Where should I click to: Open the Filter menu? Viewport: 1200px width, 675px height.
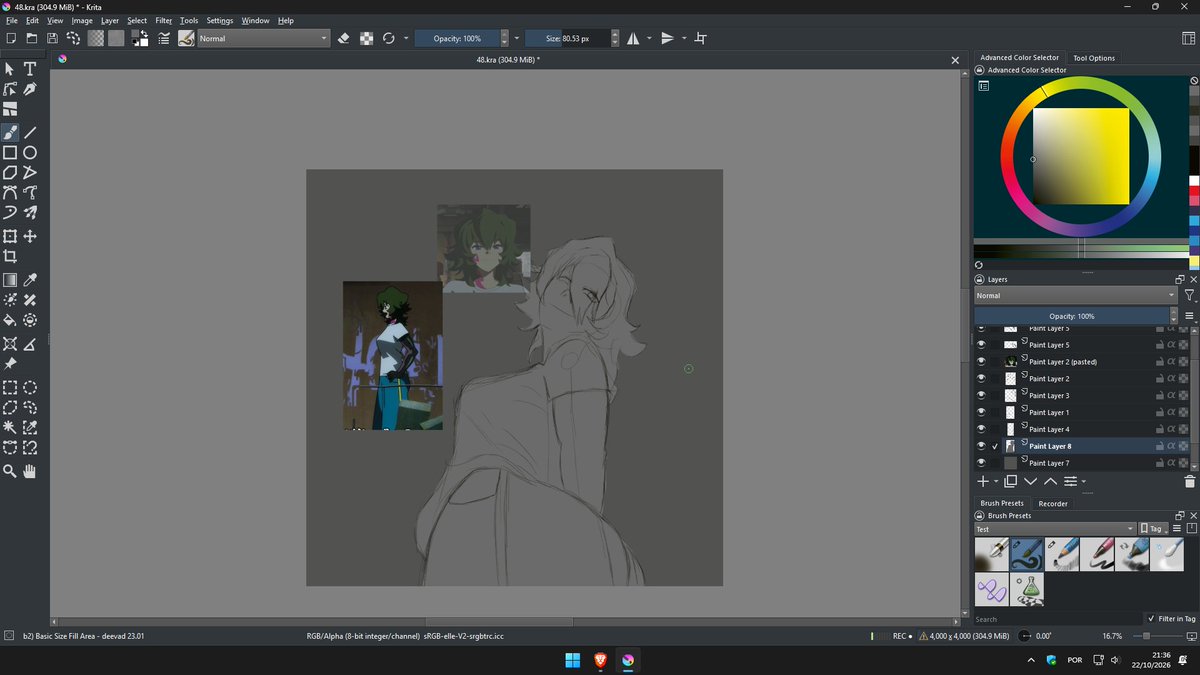point(164,20)
